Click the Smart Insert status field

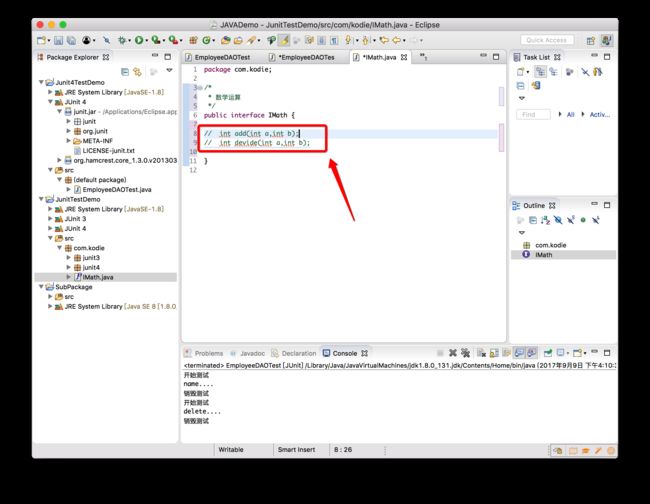296,450
